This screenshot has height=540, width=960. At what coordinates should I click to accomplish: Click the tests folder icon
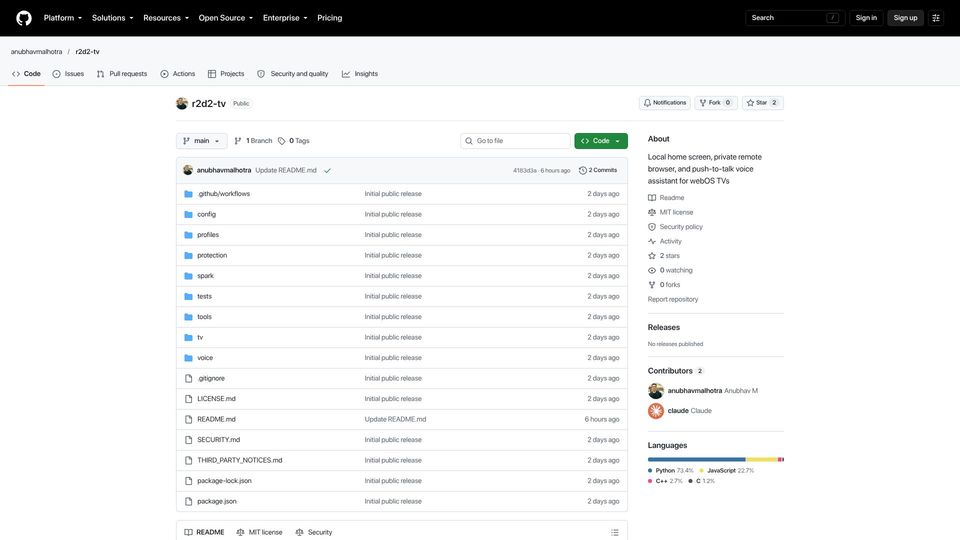click(189, 296)
